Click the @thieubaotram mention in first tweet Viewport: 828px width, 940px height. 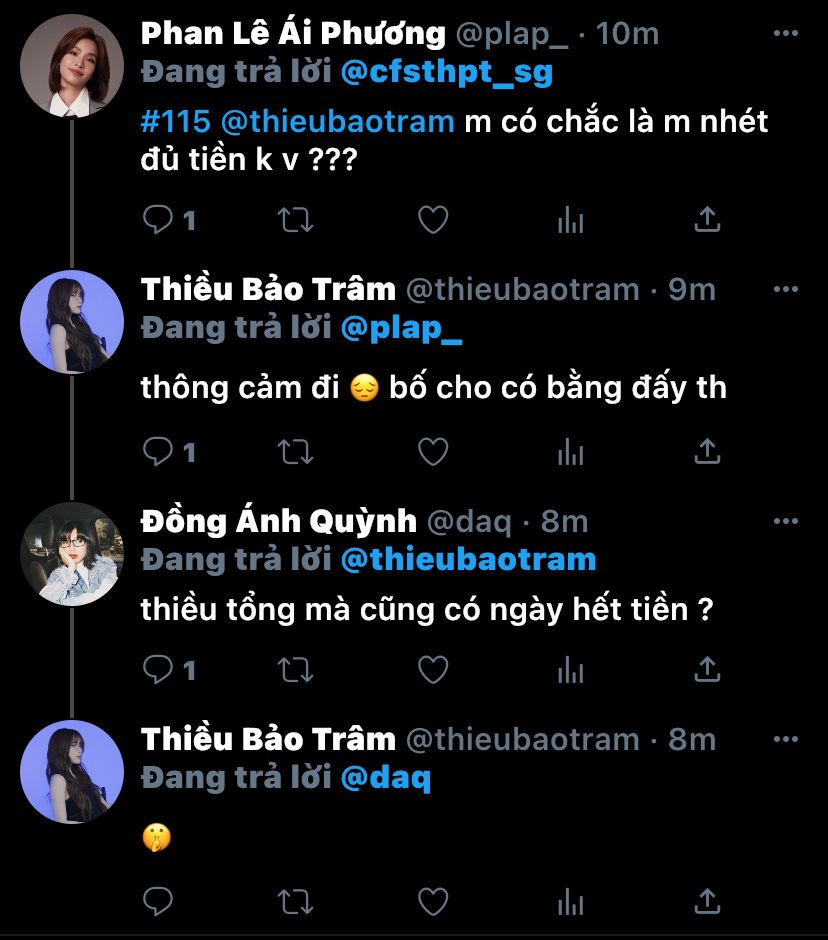click(336, 123)
